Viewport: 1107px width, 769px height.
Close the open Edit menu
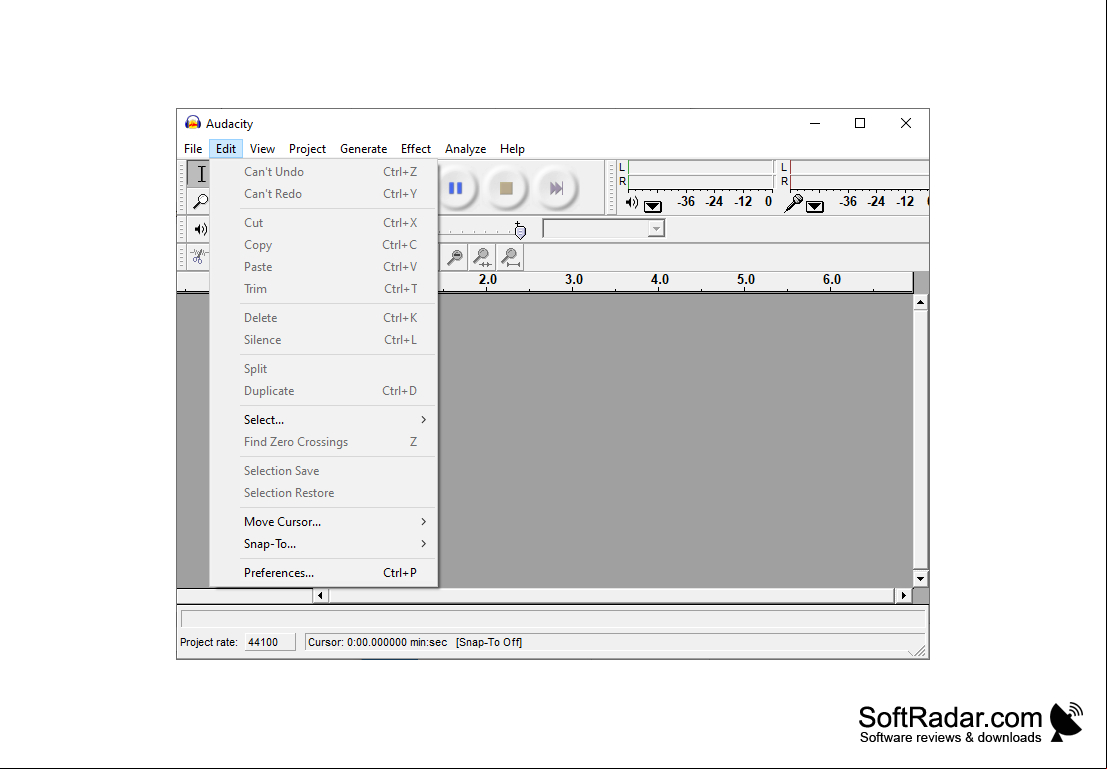226,148
